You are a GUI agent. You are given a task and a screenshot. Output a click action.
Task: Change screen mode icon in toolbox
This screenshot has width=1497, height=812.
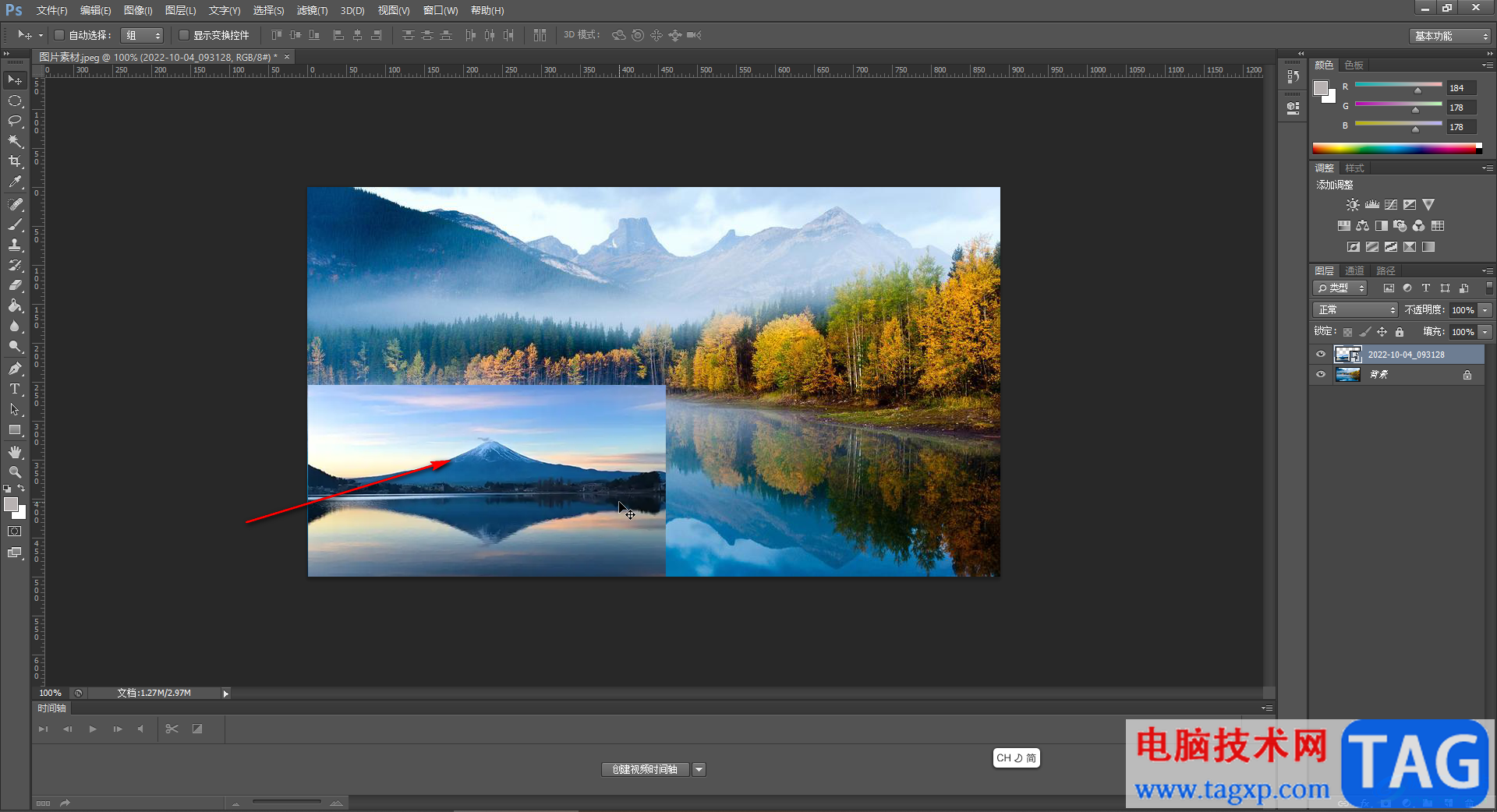[15, 553]
